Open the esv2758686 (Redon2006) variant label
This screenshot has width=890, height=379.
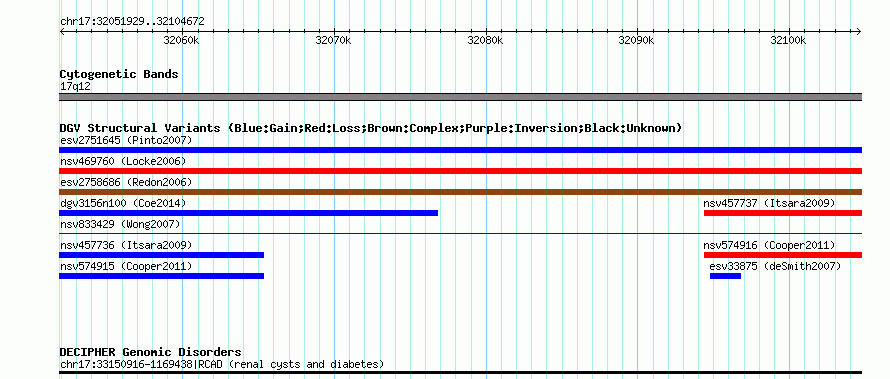click(x=126, y=182)
